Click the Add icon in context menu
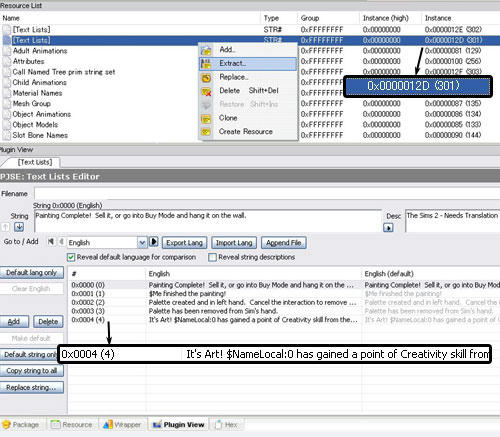 point(206,50)
